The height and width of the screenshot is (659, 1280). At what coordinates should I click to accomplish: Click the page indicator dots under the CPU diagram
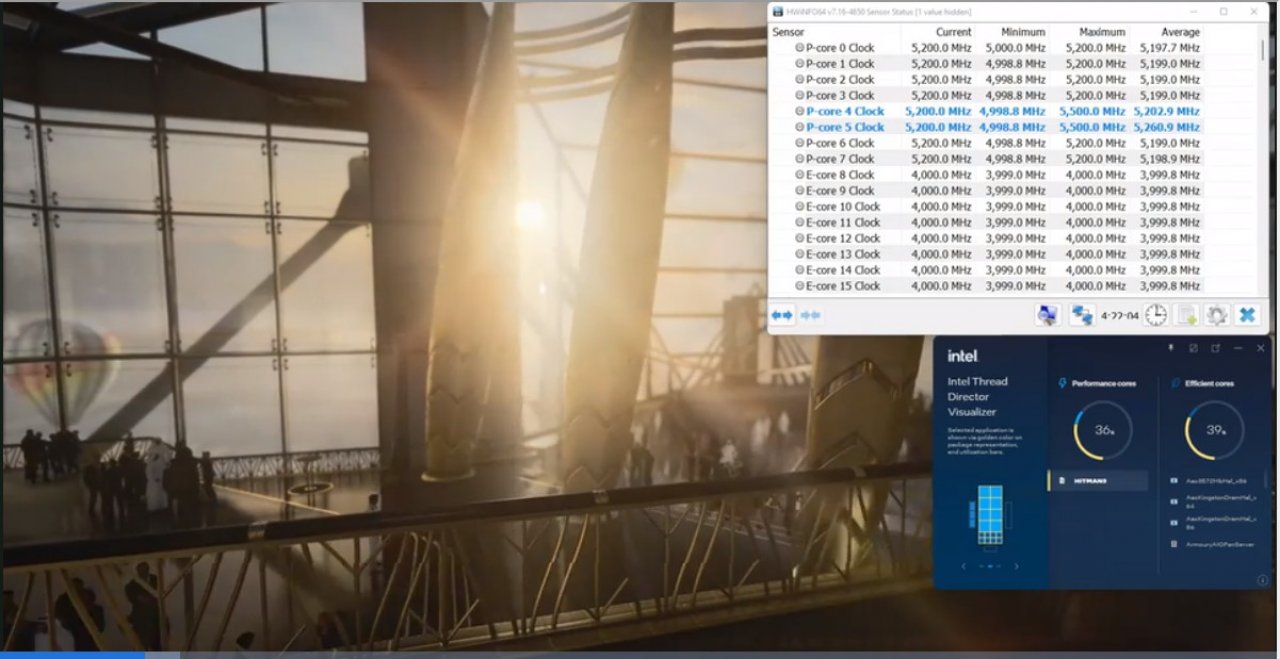tap(990, 566)
